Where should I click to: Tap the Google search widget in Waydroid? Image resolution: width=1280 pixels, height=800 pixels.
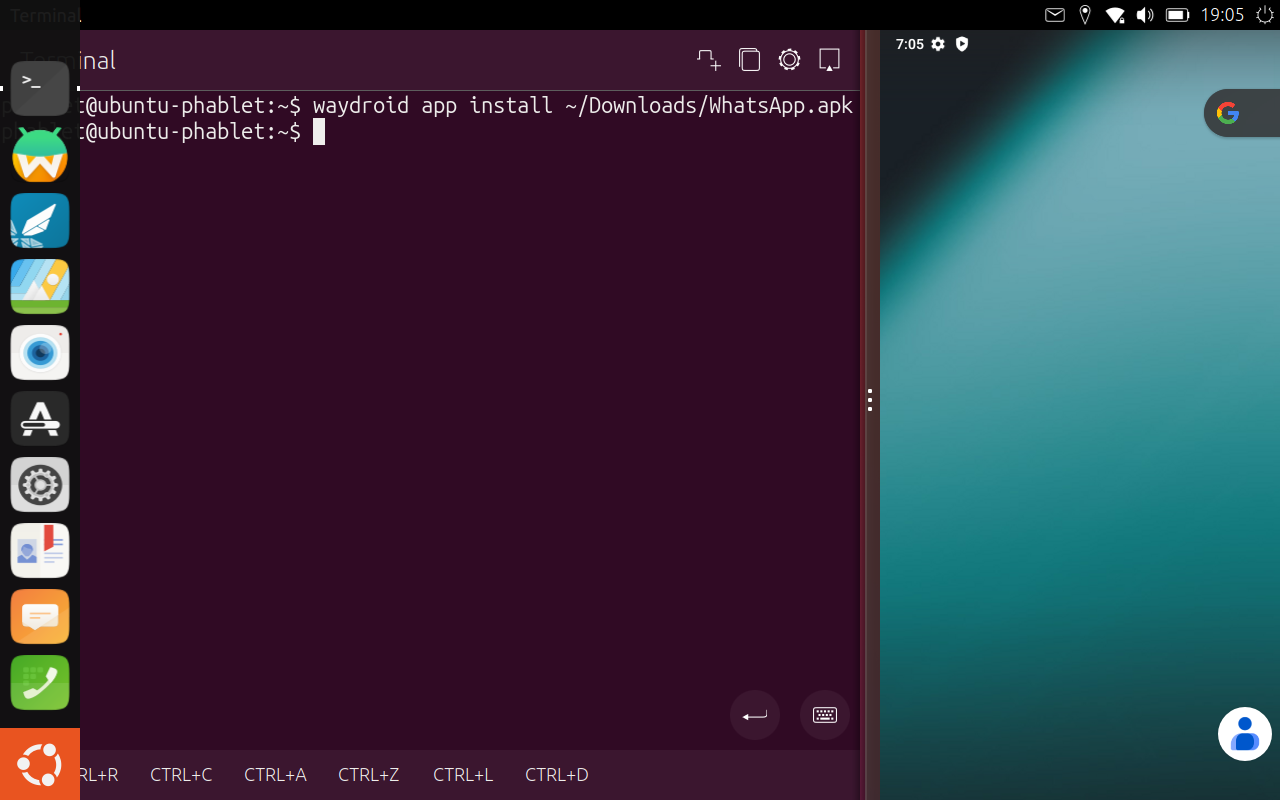pyautogui.click(x=1241, y=113)
